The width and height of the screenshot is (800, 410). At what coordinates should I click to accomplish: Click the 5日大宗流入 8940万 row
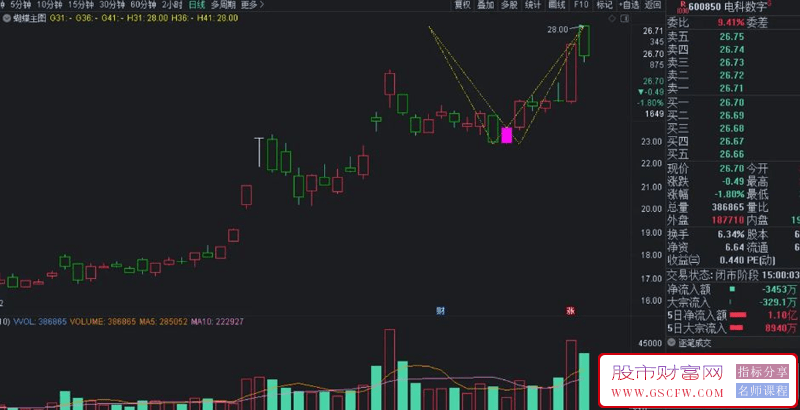[x=733, y=328]
